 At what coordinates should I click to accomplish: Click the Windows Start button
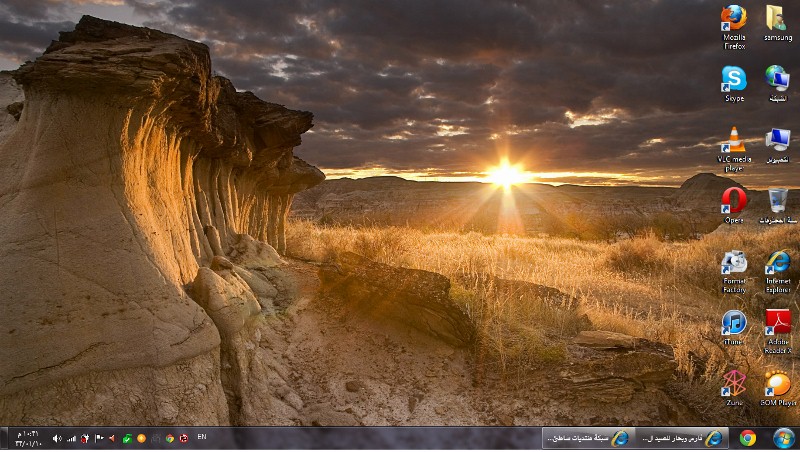pos(784,438)
